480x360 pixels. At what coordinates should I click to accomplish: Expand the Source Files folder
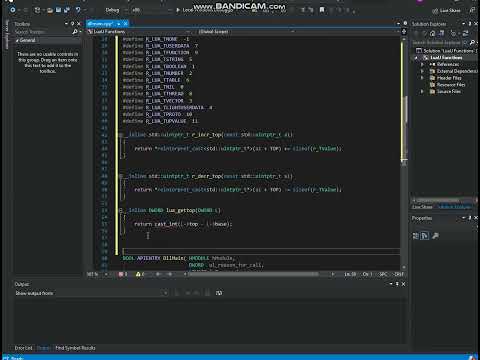(x=422, y=91)
